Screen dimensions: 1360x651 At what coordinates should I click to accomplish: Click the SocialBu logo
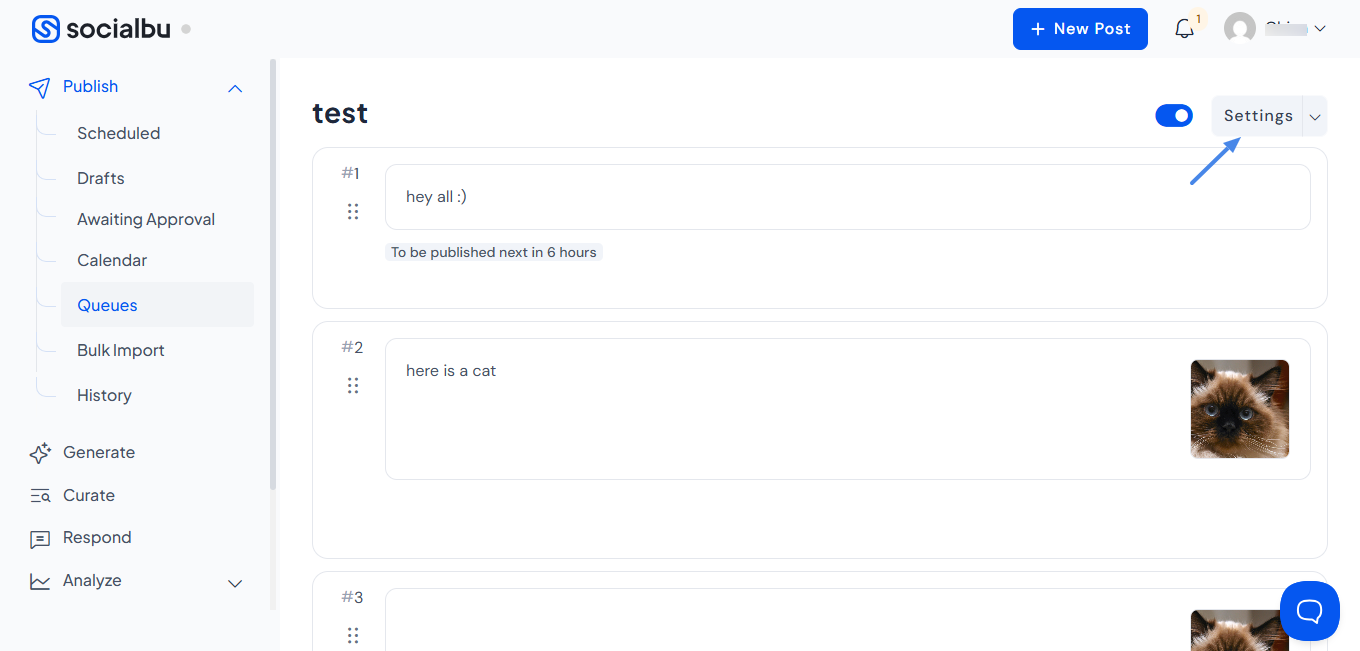pyautogui.click(x=103, y=29)
